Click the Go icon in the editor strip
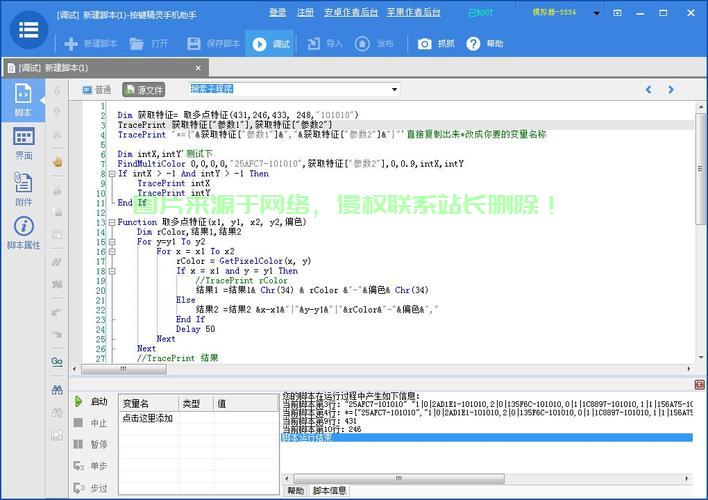 [x=57, y=361]
